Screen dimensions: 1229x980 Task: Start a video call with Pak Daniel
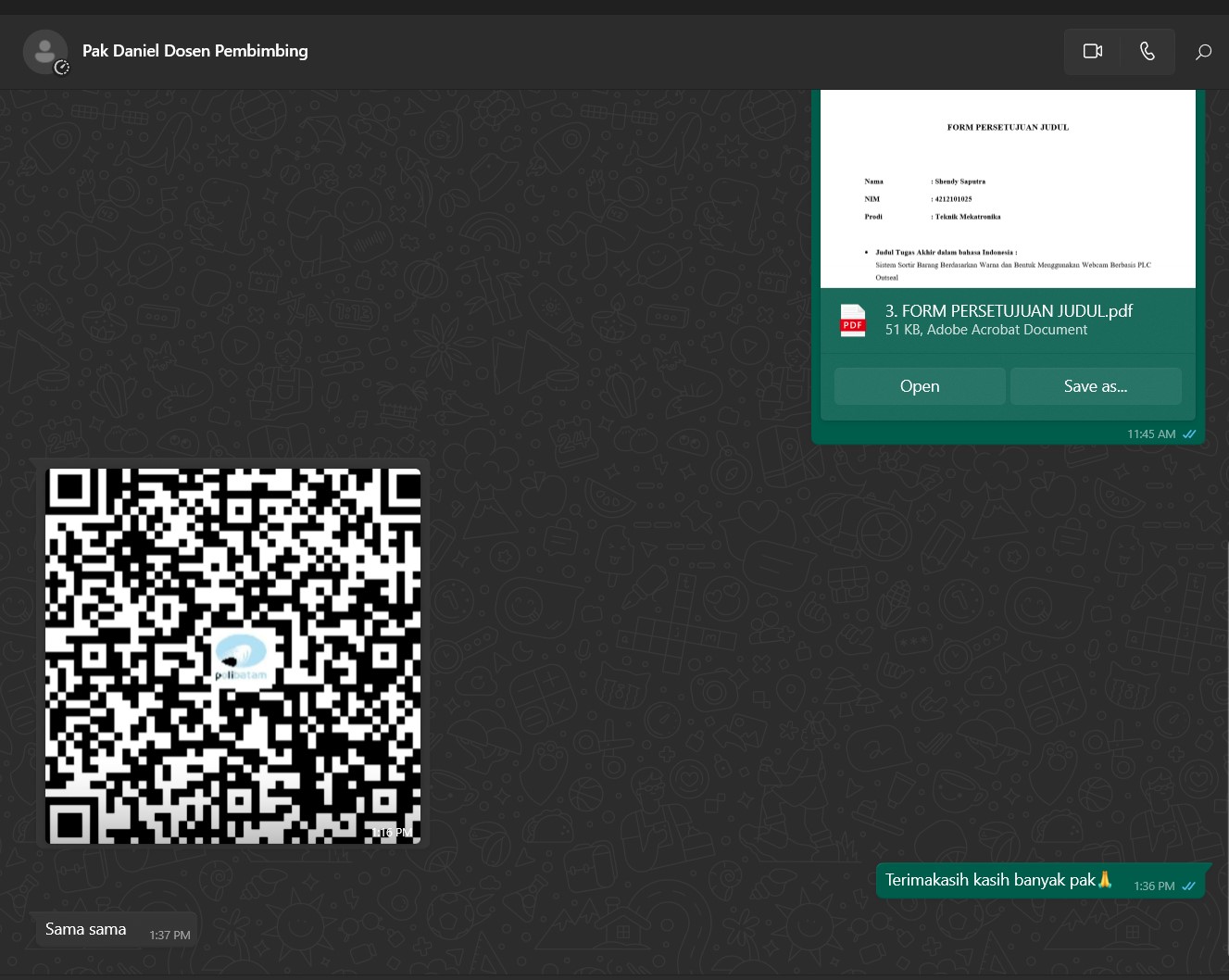pyautogui.click(x=1092, y=51)
